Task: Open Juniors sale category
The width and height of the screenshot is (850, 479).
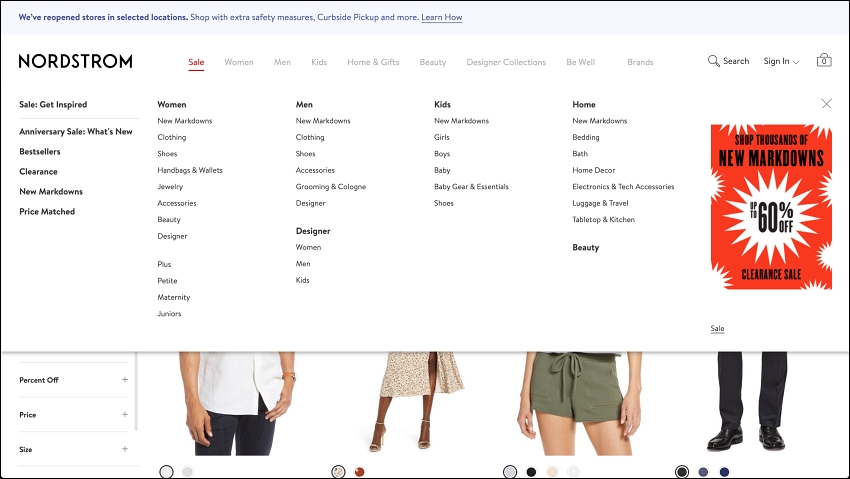Action: point(169,314)
